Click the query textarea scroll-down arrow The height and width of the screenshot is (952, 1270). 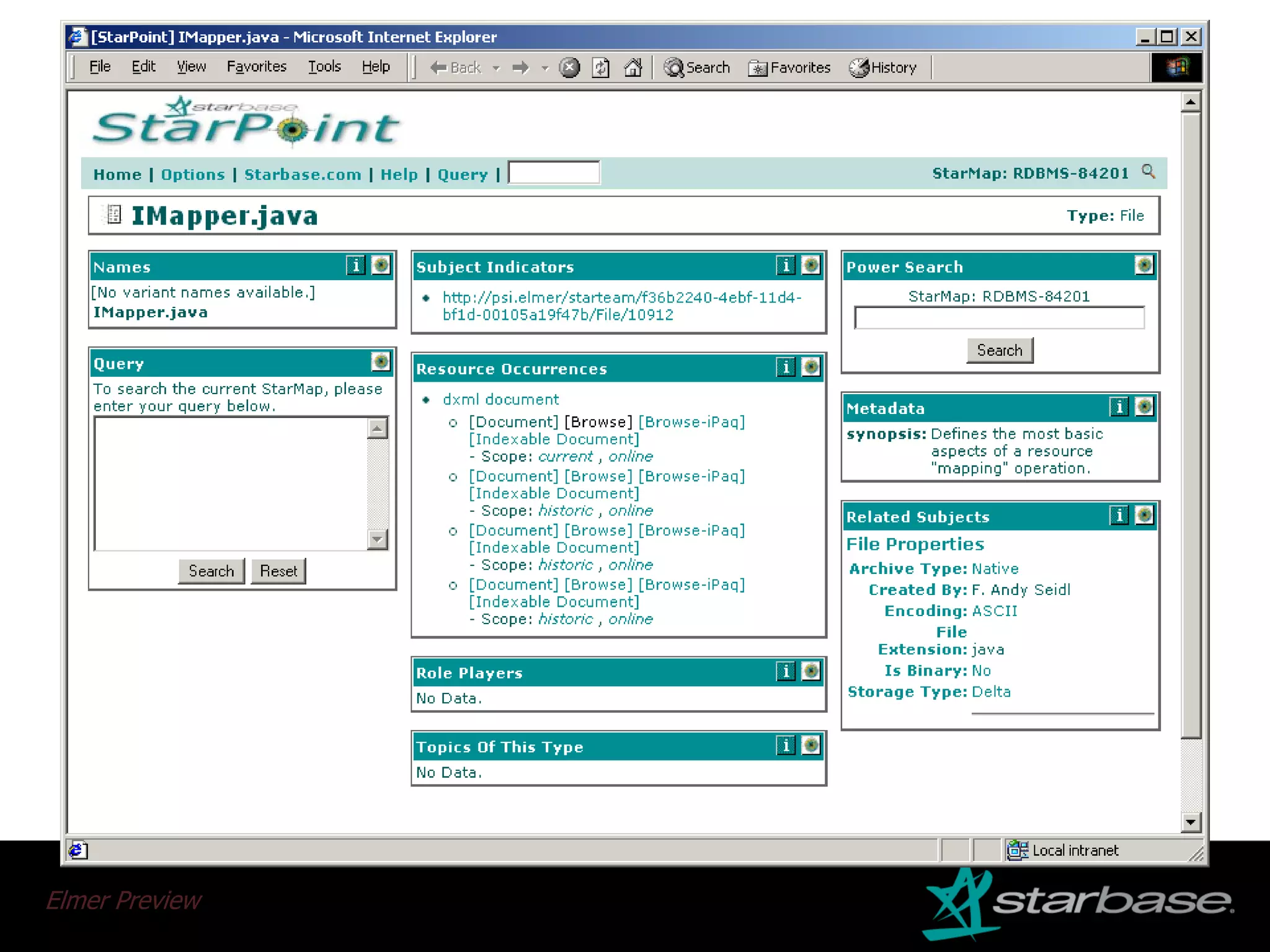click(377, 539)
